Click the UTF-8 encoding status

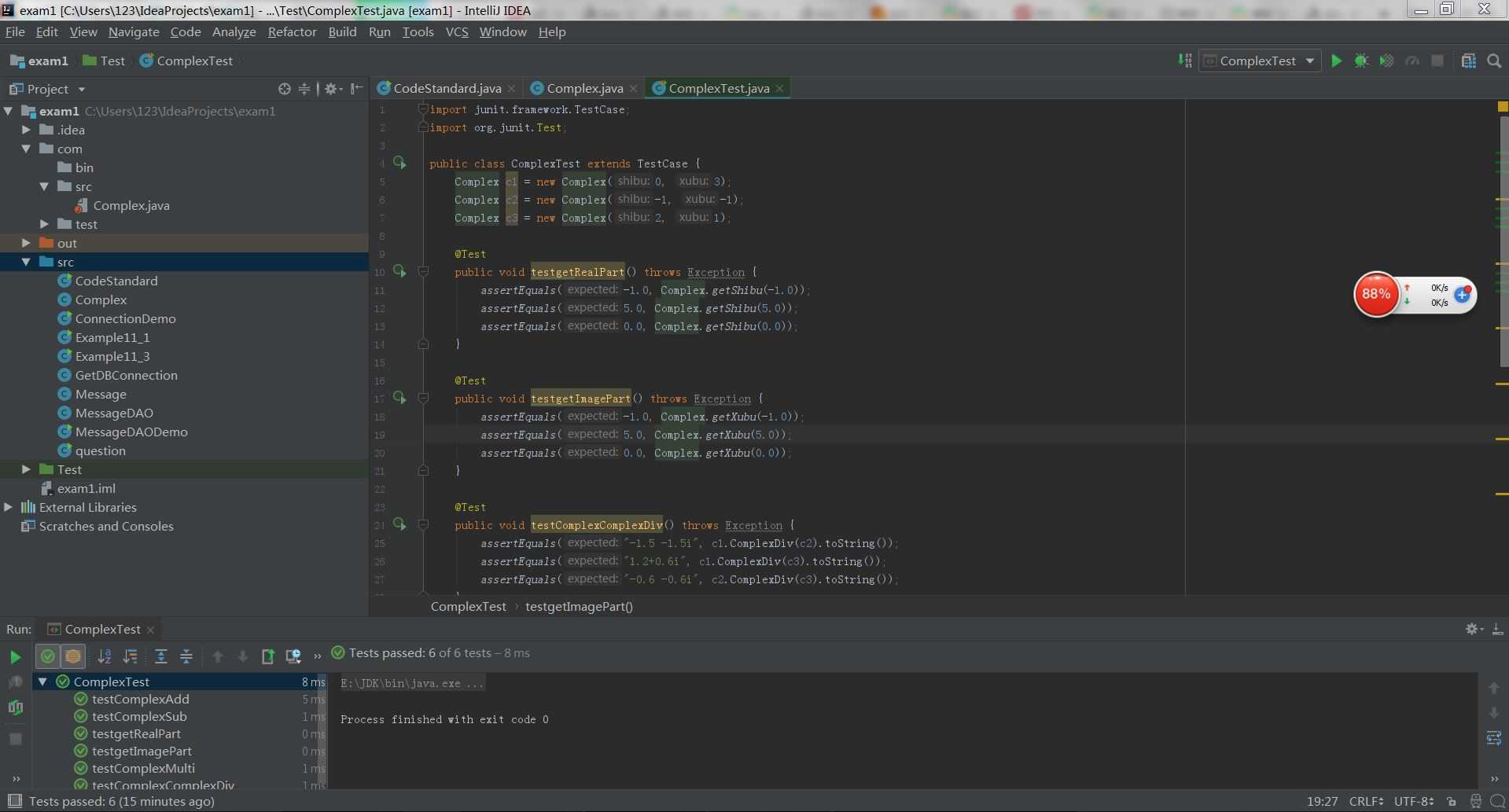[1414, 801]
